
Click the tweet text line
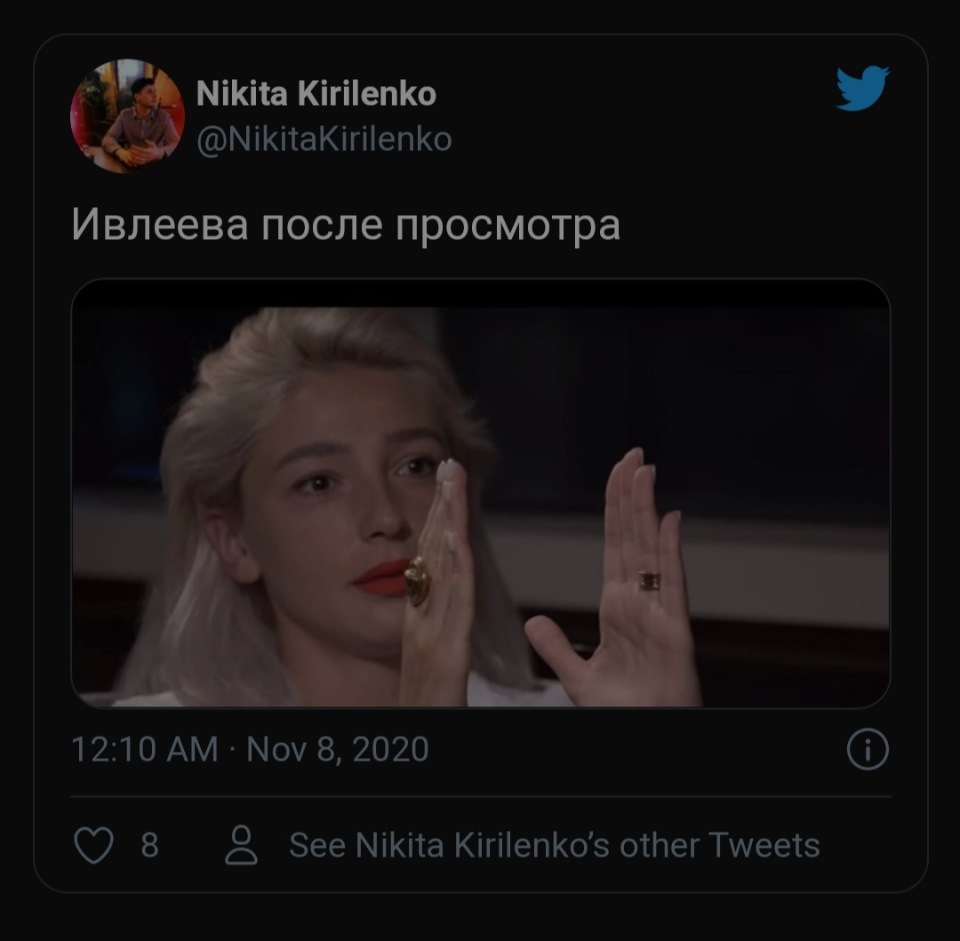346,225
